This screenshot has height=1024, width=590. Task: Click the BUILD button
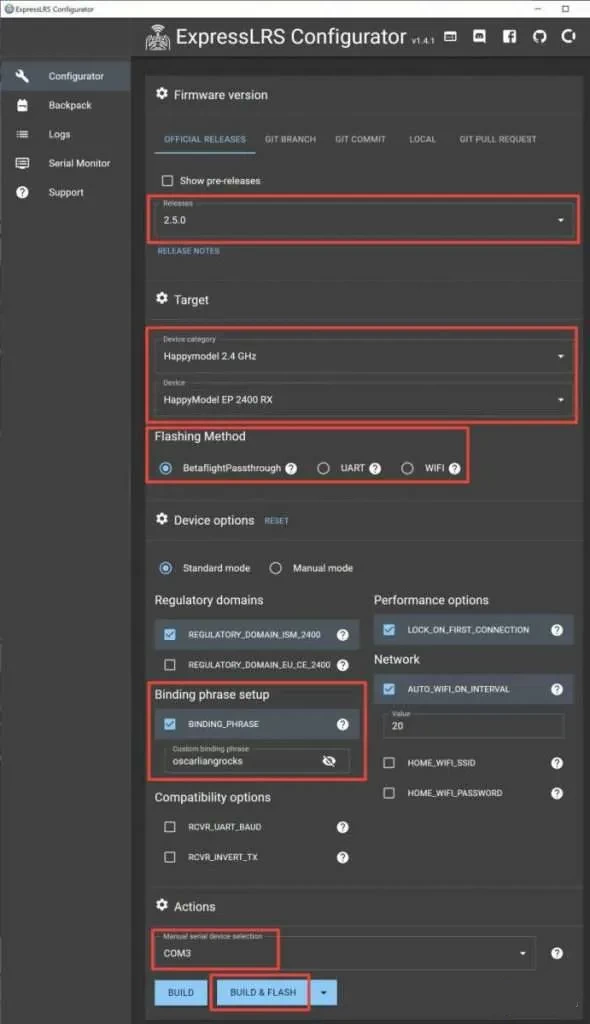[x=181, y=993]
